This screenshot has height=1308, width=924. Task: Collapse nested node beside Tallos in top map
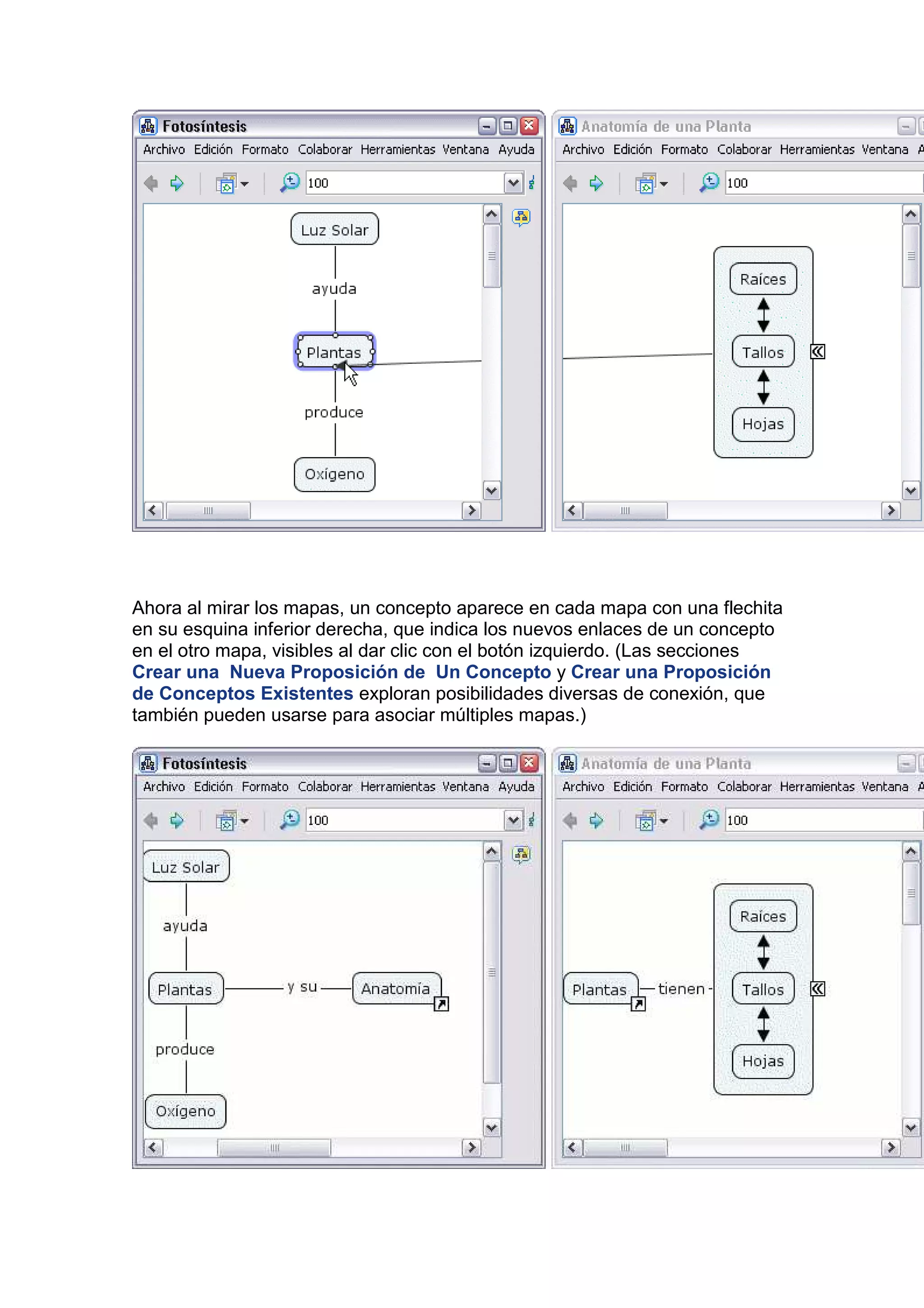[x=818, y=352]
